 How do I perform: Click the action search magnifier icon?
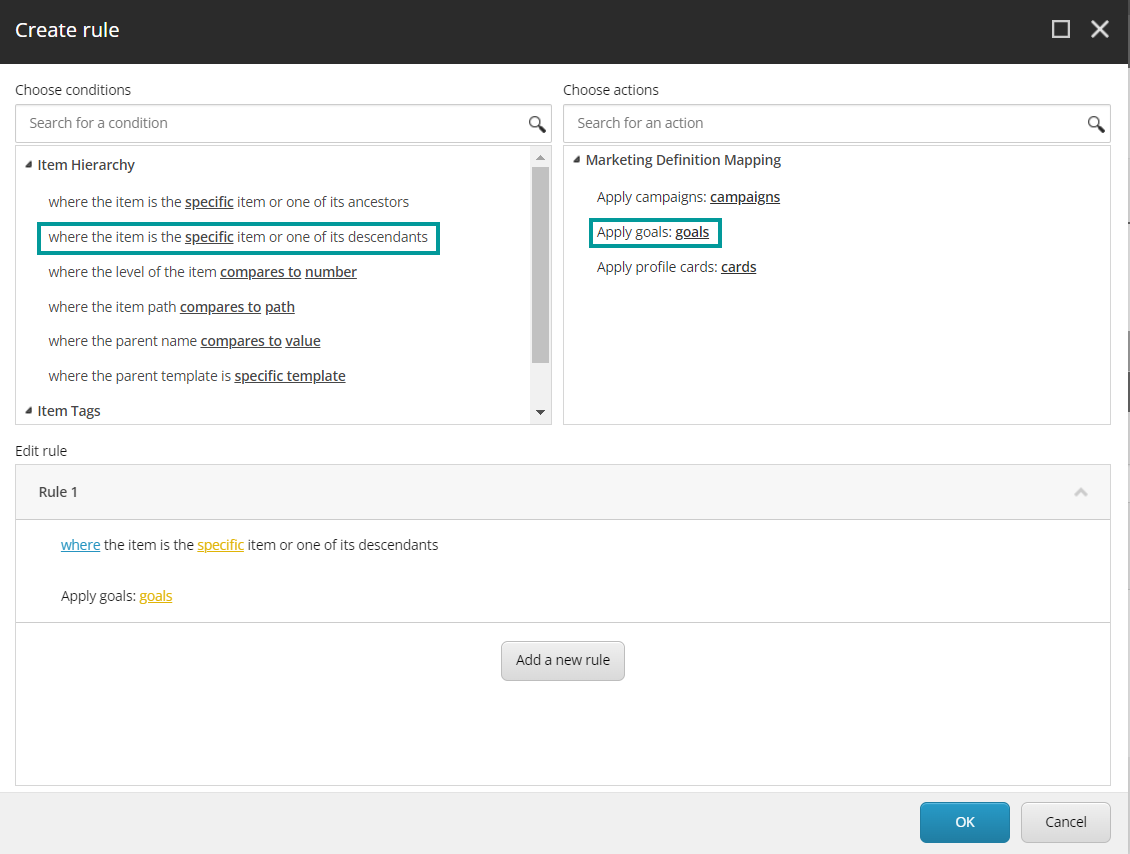pyautogui.click(x=1096, y=124)
